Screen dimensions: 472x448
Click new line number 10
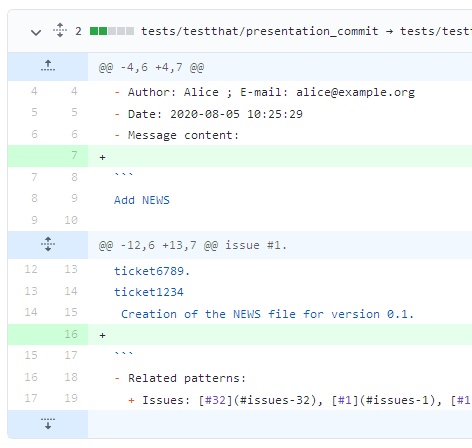71,220
